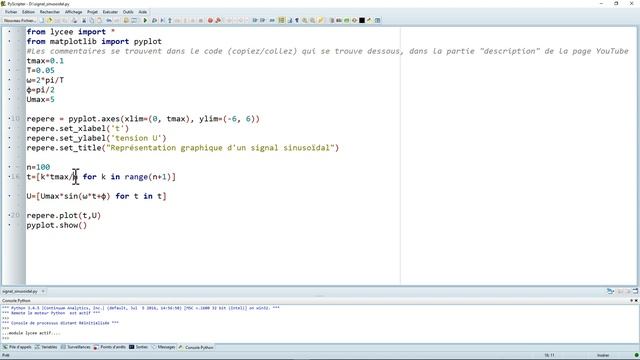
Task: Click the cut scissors icon
Action: pyautogui.click(x=84, y=20)
